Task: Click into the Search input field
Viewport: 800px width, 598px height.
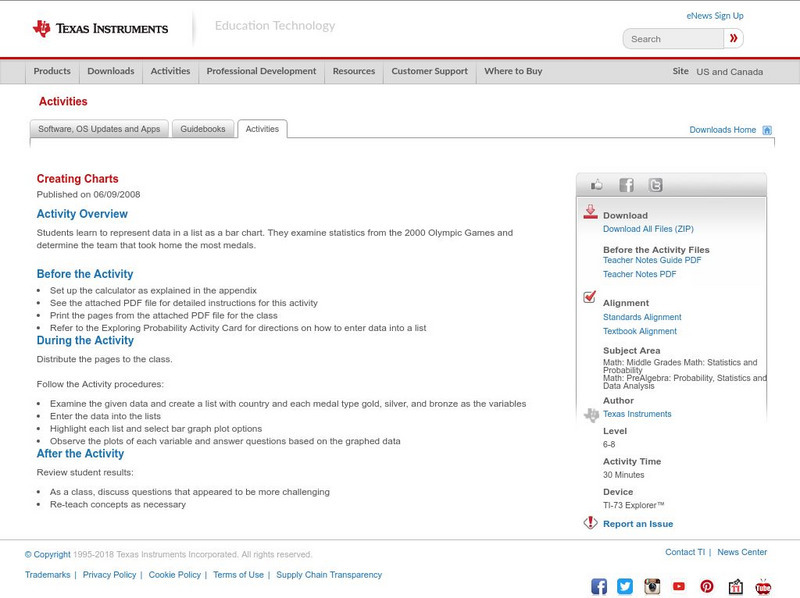Action: (x=673, y=39)
